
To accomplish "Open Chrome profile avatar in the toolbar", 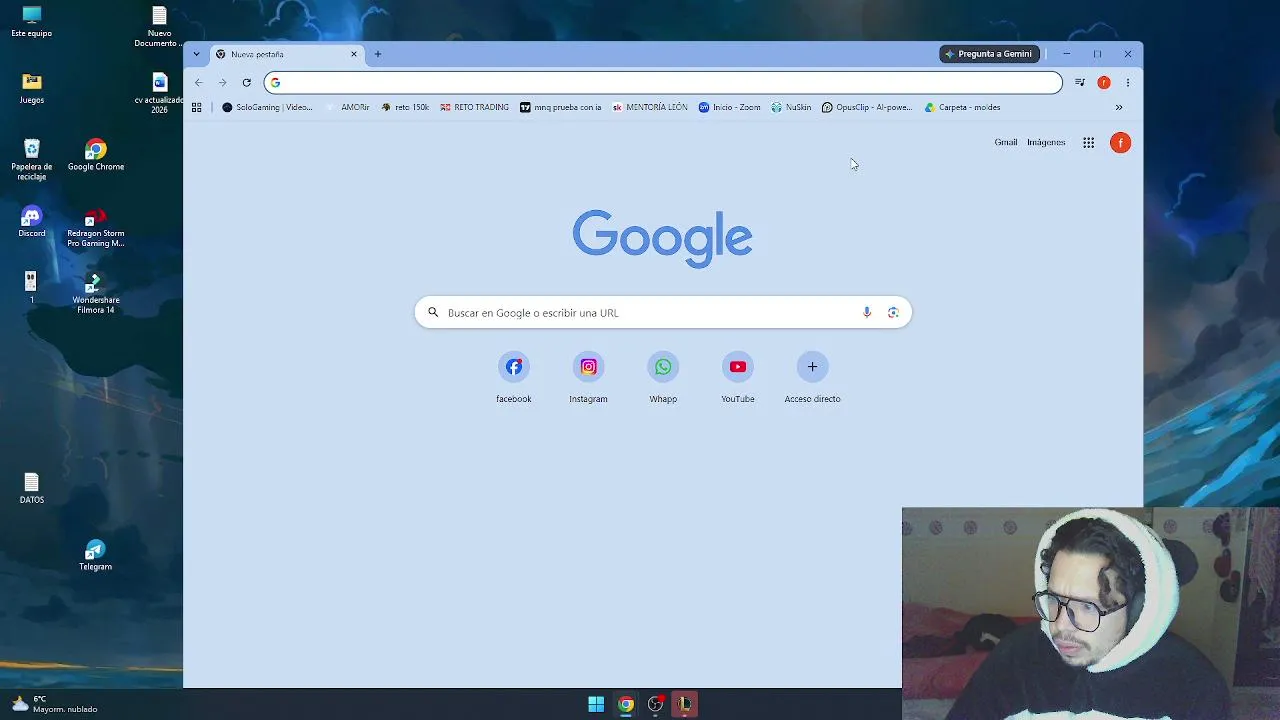I will [1104, 82].
